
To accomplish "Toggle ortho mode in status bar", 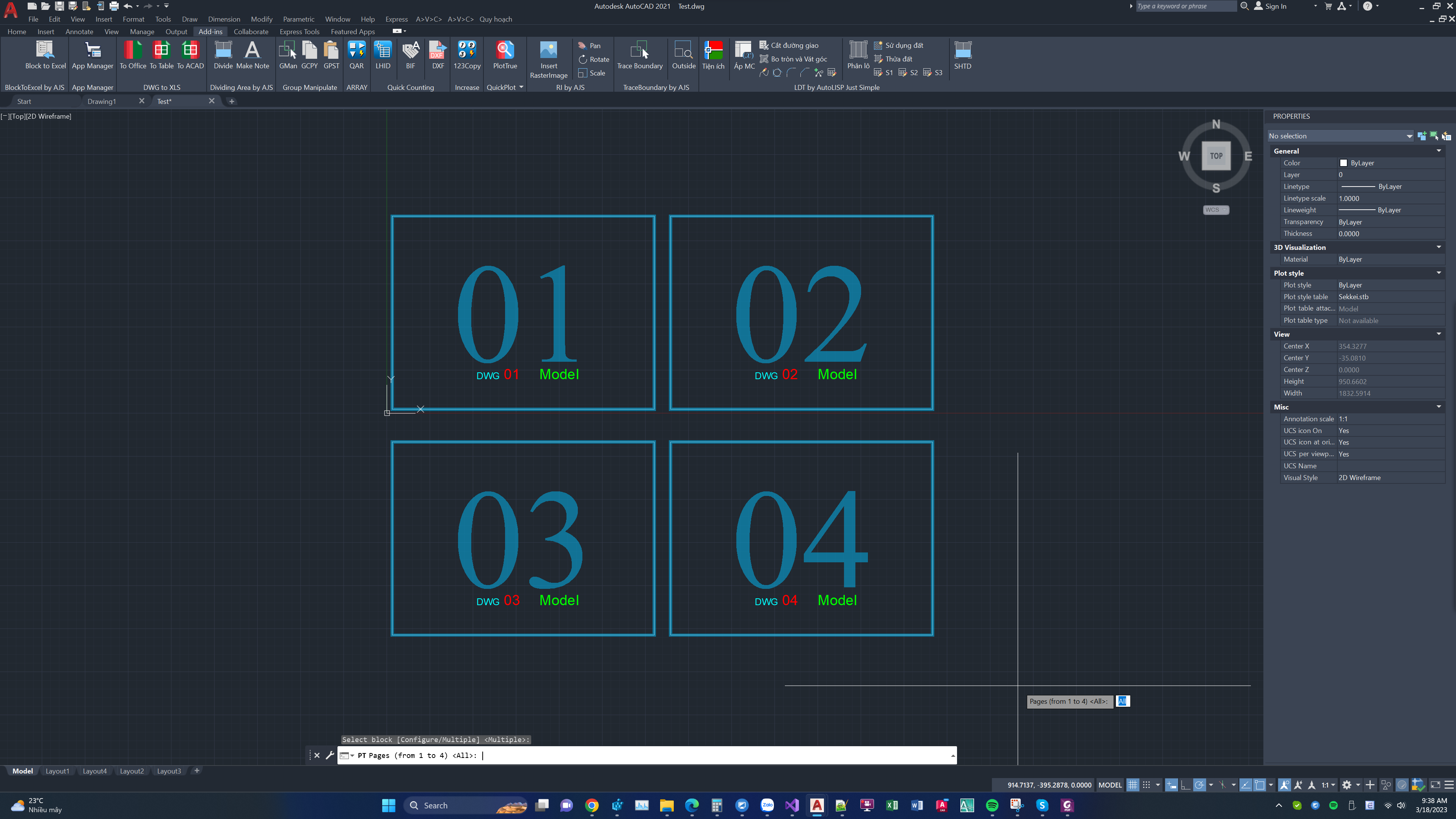I will 1185,784.
